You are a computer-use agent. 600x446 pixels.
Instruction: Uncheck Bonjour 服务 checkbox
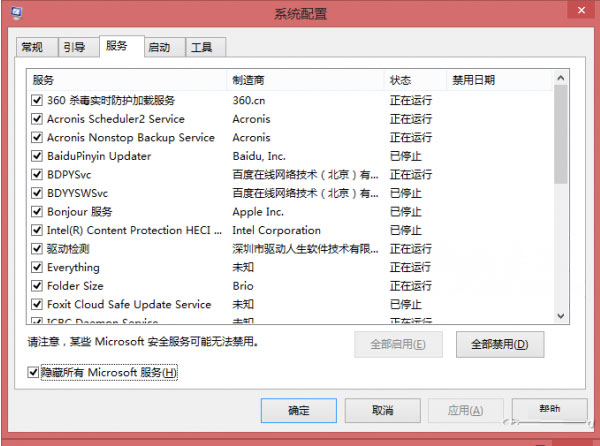click(37, 212)
